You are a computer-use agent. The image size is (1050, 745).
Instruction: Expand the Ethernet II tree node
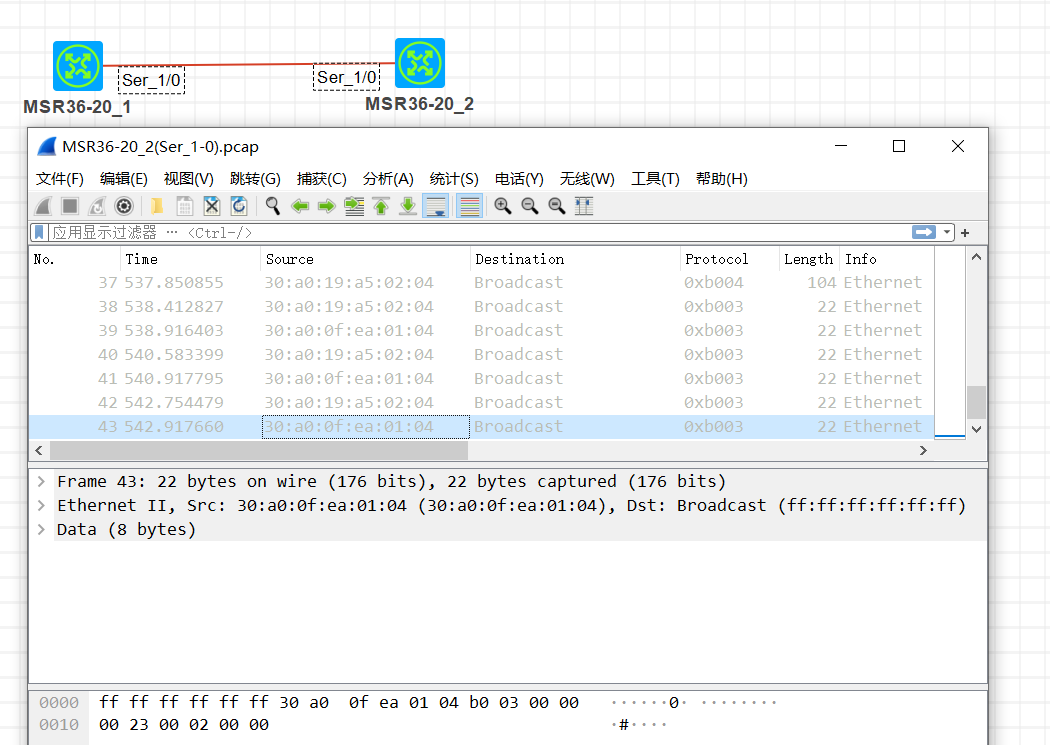(41, 506)
